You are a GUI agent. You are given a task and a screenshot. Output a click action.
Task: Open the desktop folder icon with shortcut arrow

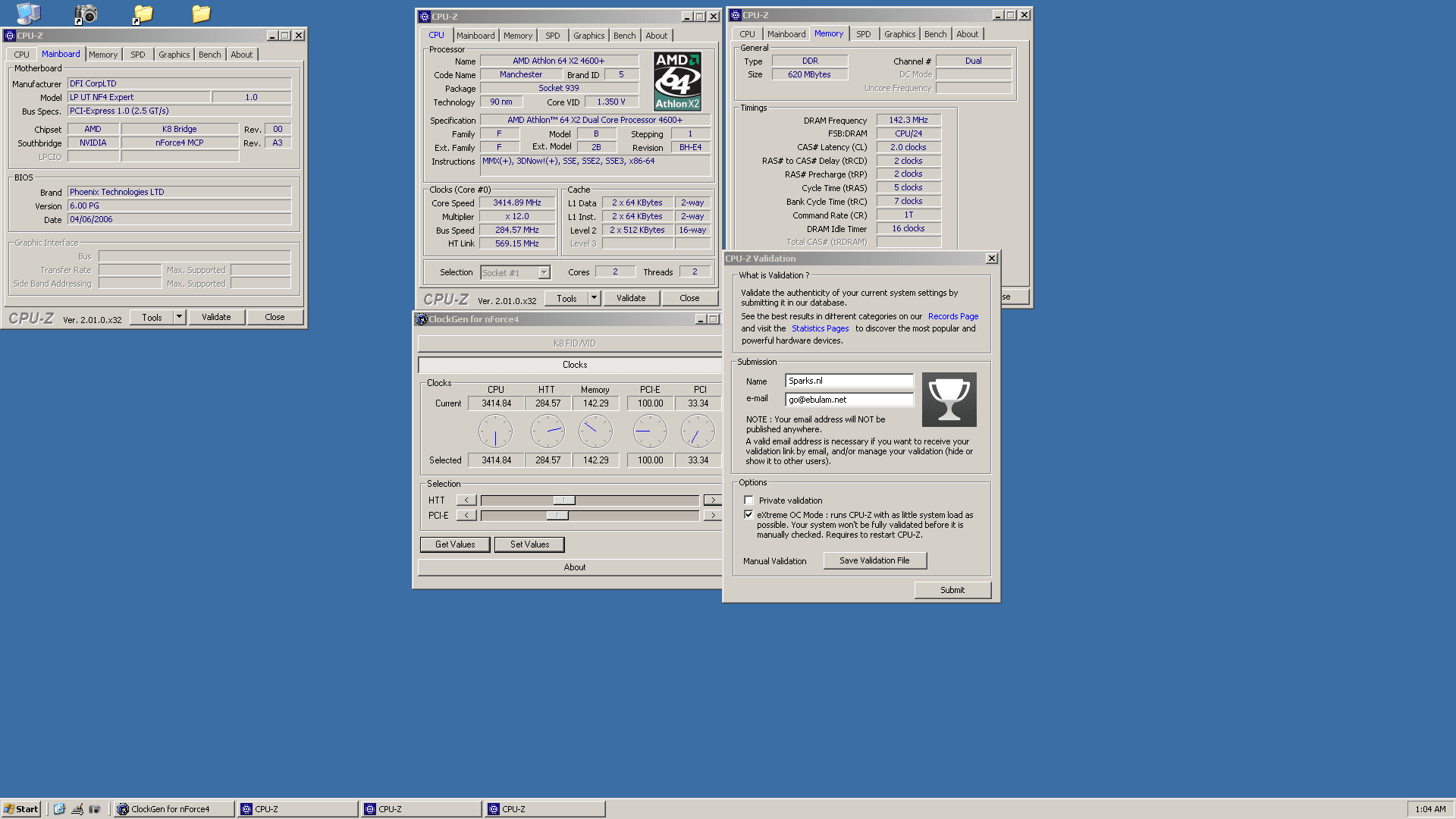coord(143,14)
